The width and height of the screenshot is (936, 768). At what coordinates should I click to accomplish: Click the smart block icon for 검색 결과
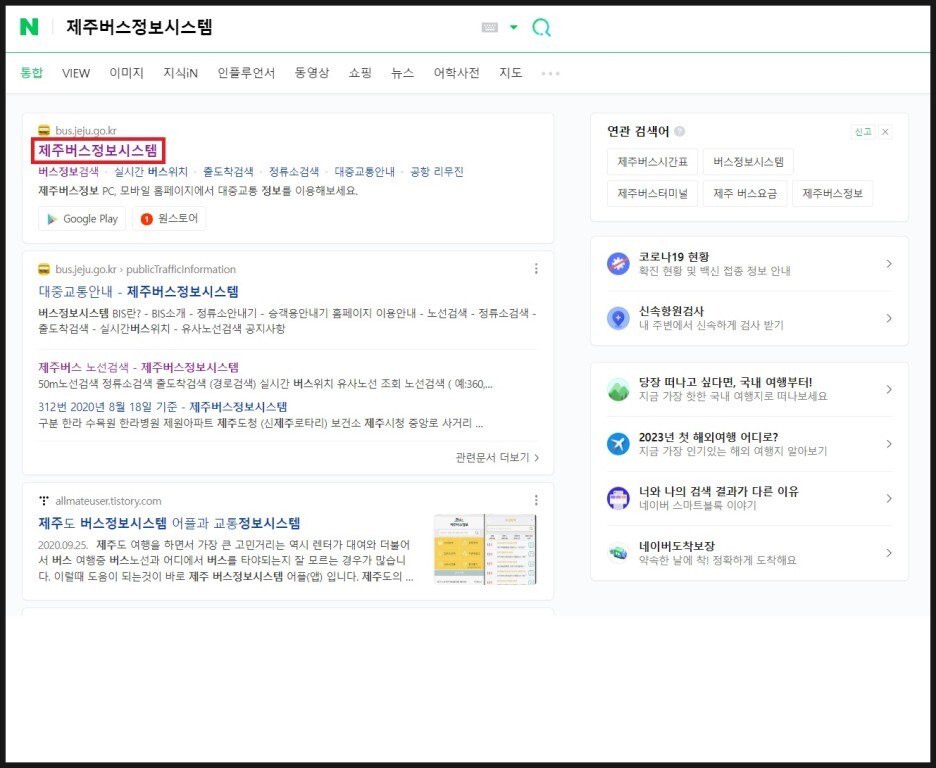(618, 498)
